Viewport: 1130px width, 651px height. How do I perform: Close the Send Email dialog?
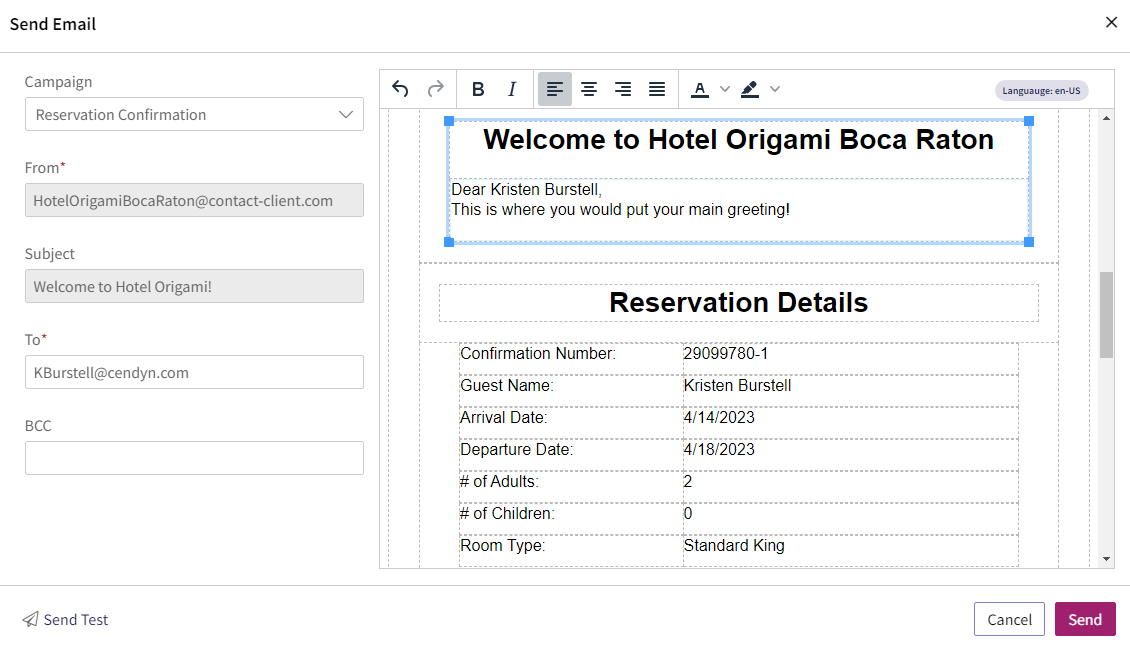coord(1111,22)
